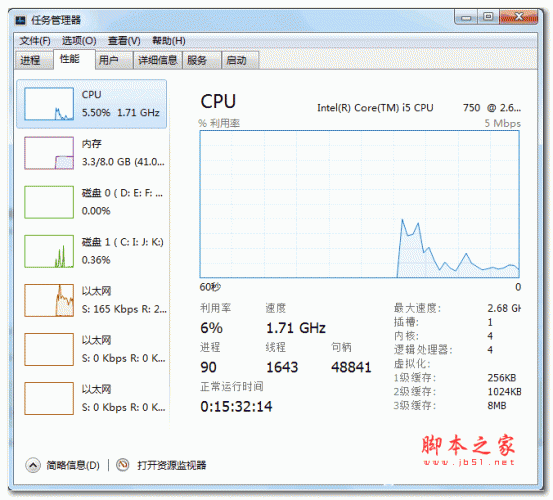Click the 磁盘 1 value 0.36%
Image resolution: width=553 pixels, height=500 pixels.
click(x=96, y=260)
